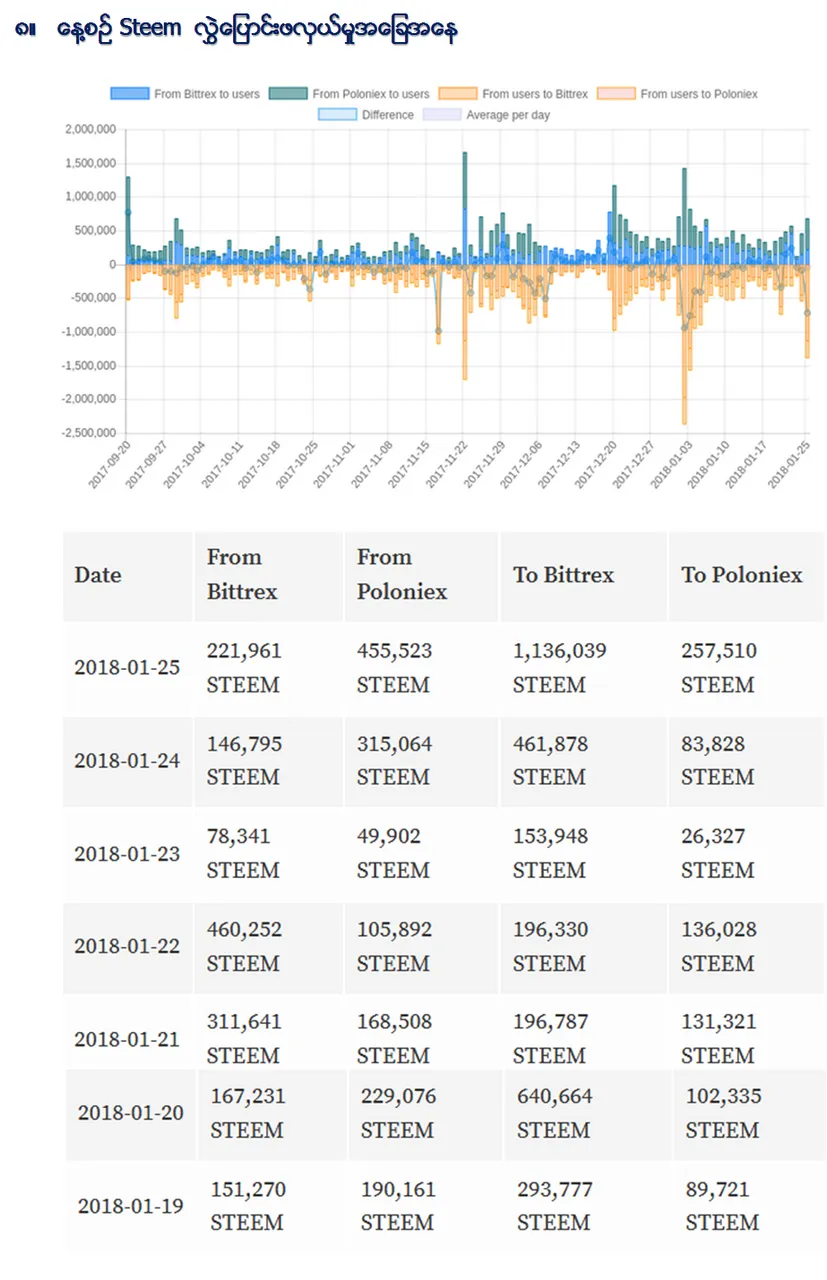This screenshot has height=1280, width=827.
Task: Click the 257,510 STEEM cell
Action: pos(746,668)
